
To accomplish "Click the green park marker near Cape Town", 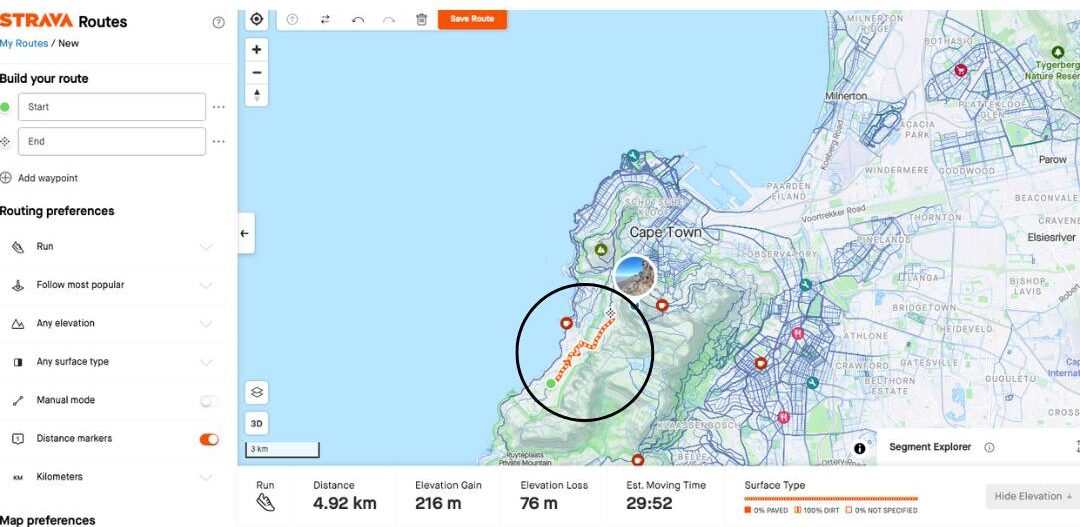I will [601, 249].
